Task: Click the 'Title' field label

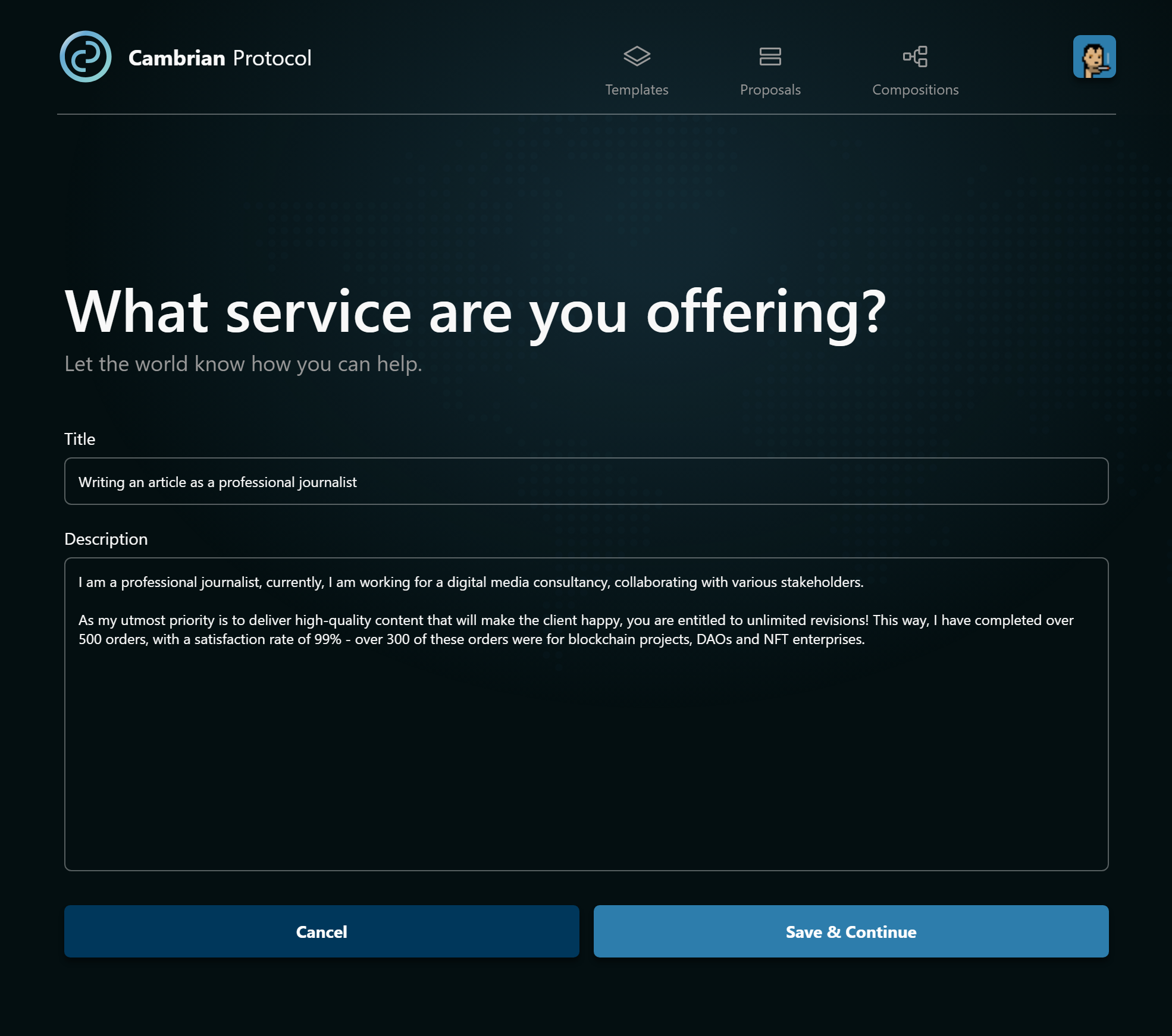Action: point(80,439)
